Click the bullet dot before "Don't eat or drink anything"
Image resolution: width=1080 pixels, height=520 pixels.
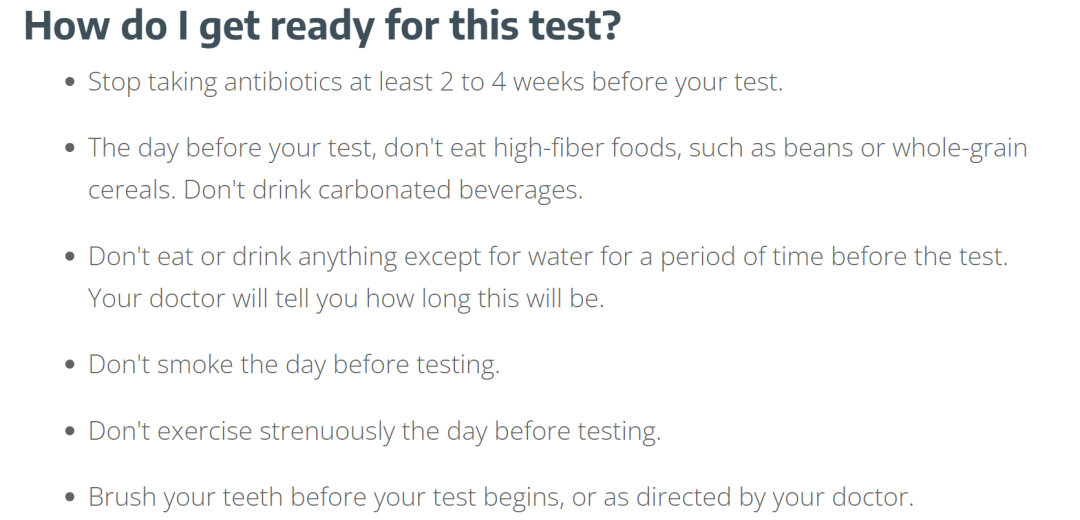(x=70, y=257)
